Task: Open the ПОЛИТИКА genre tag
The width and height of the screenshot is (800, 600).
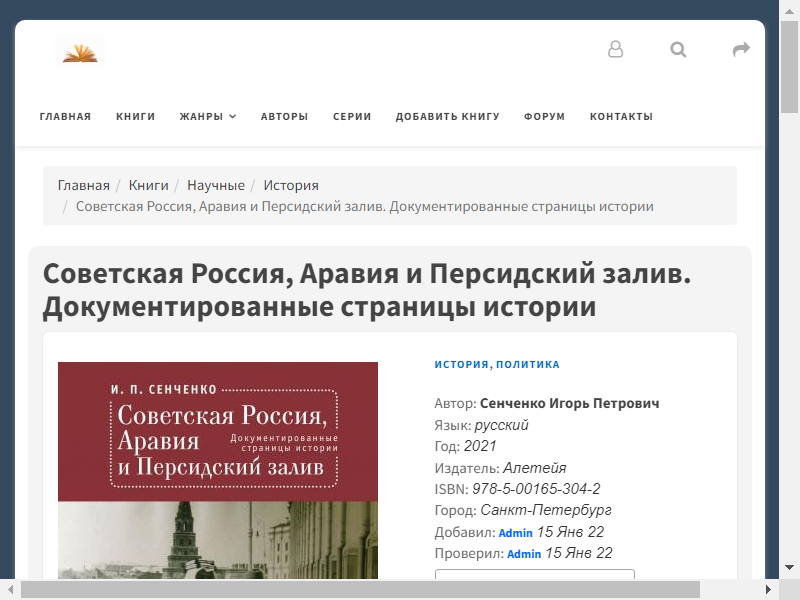Action: click(x=528, y=364)
